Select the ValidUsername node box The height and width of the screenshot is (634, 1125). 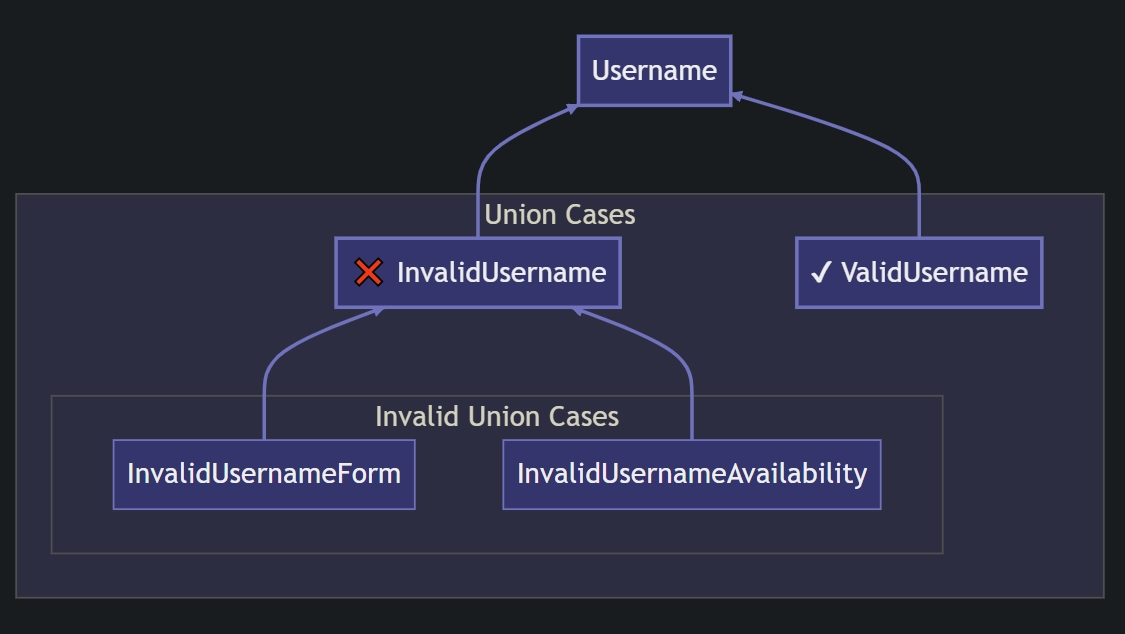919,273
